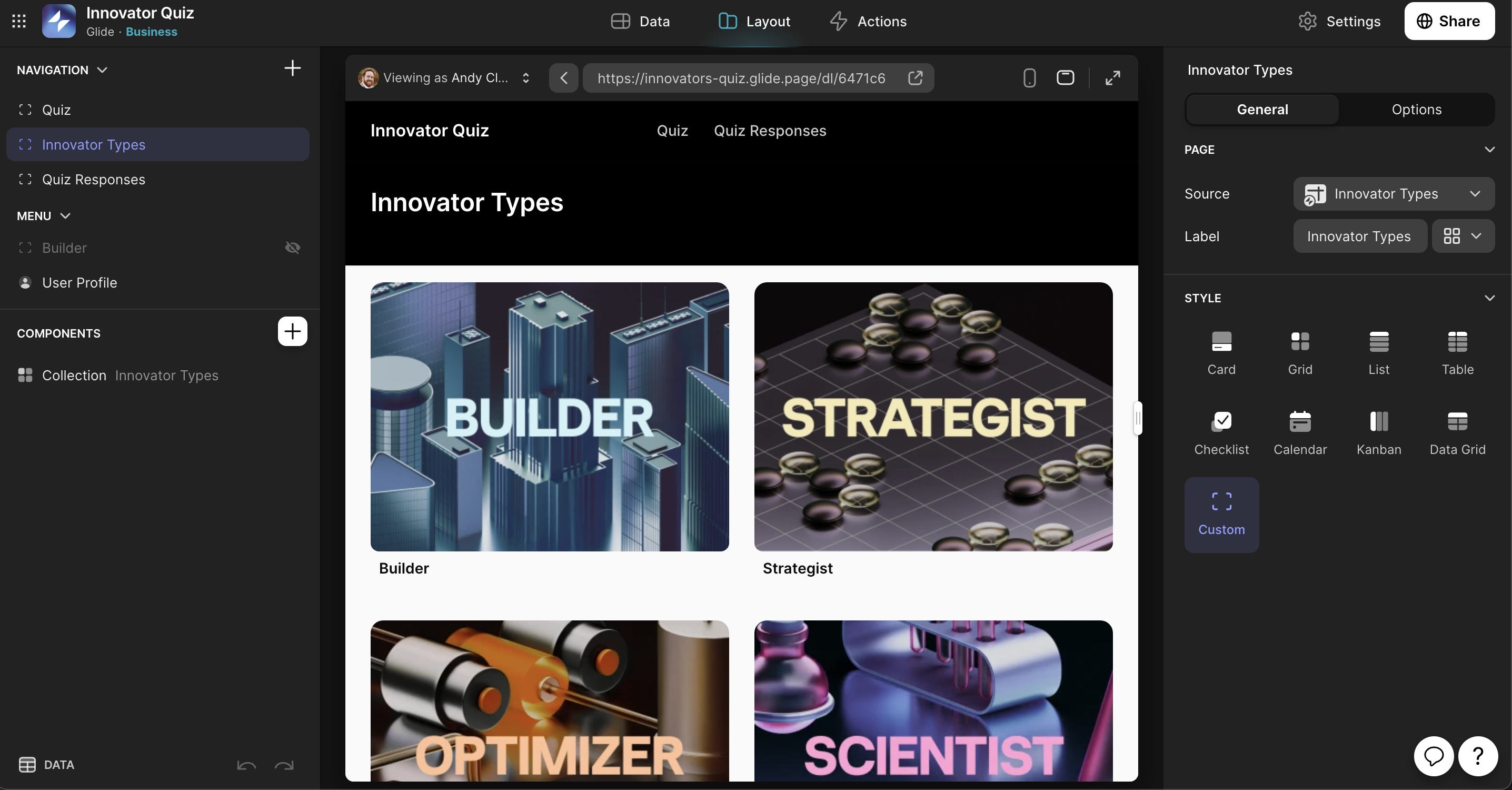Select the Grid style icon
This screenshot has height=790, width=1512.
1300,353
